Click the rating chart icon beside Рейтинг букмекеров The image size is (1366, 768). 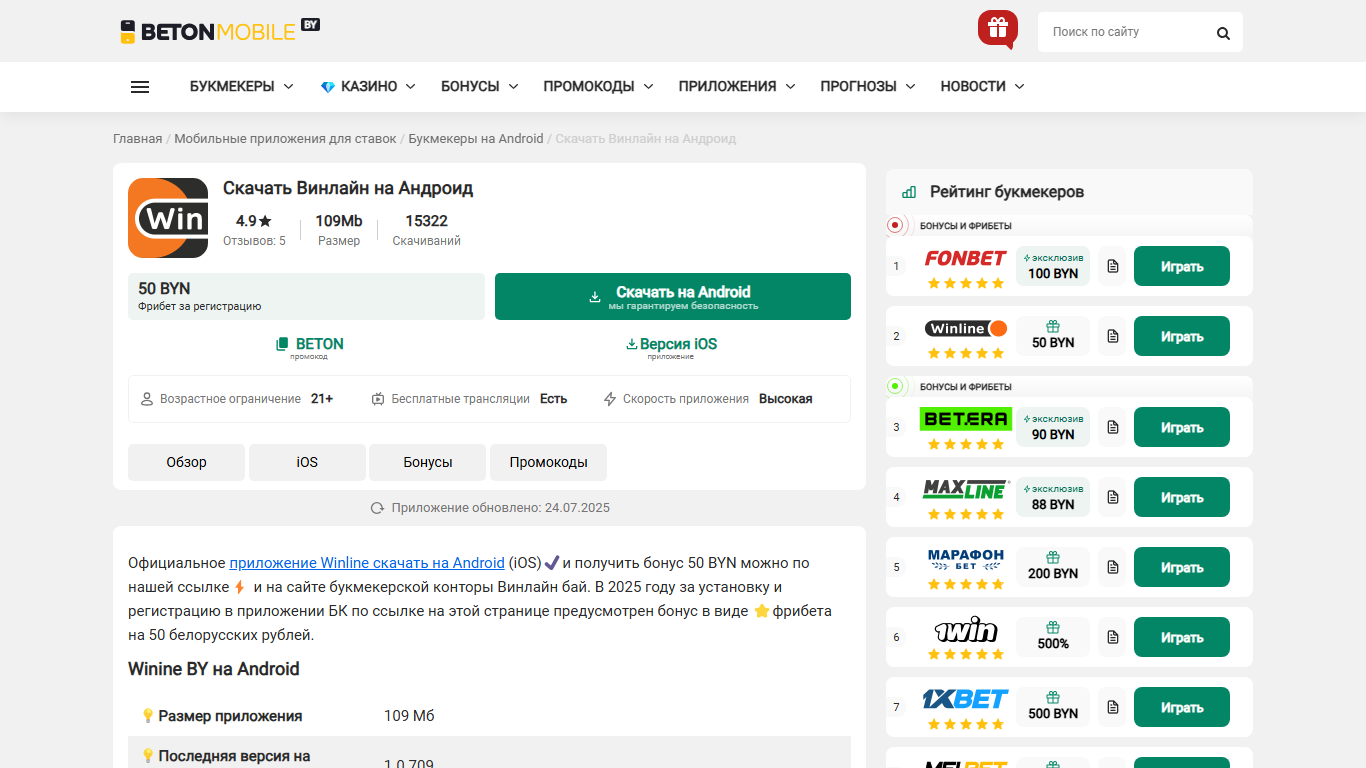(x=909, y=192)
